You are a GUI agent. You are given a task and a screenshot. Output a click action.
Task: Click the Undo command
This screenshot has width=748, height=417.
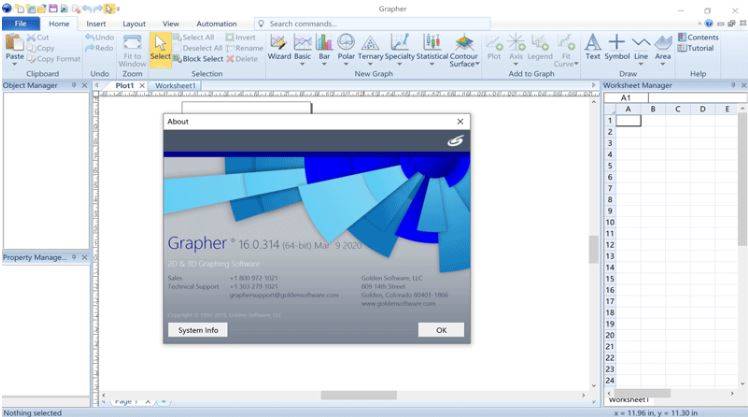[x=100, y=37]
